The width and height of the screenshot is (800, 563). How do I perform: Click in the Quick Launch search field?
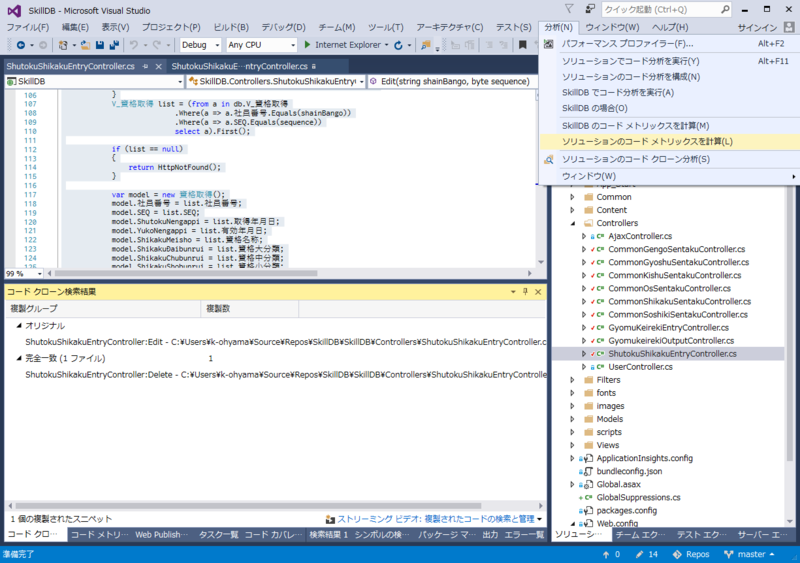pos(660,9)
